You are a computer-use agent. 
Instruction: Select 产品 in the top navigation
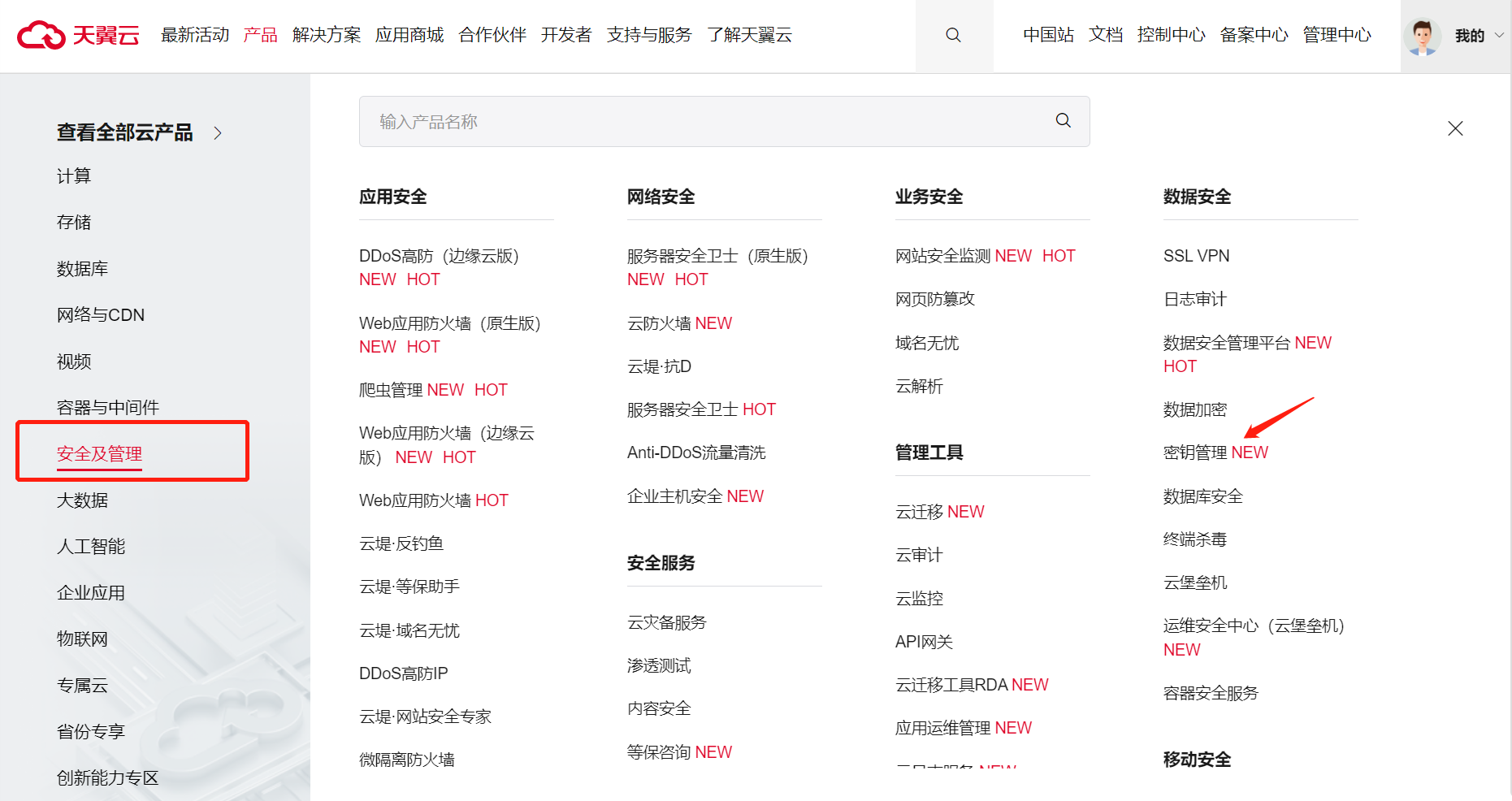point(260,35)
